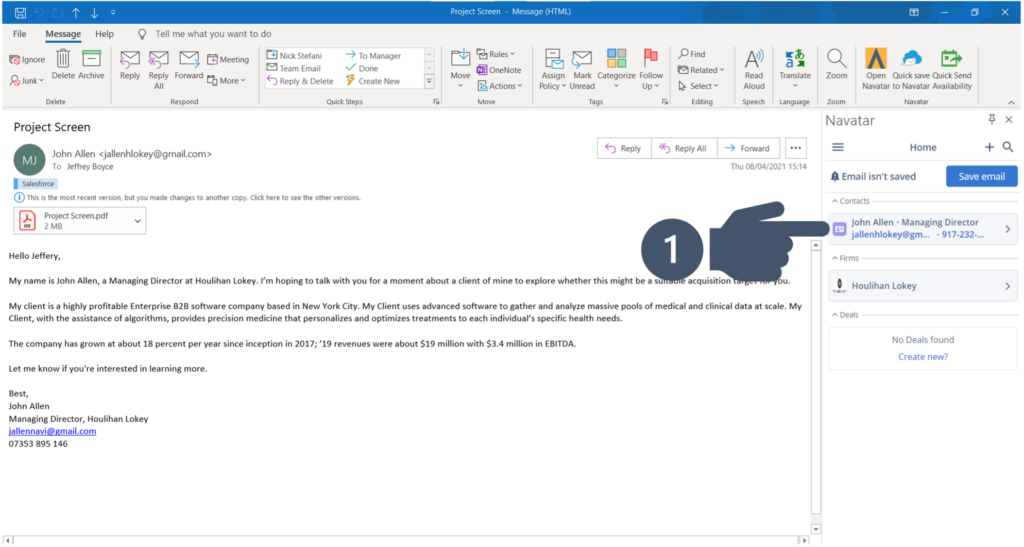Click the message vertical scrollbar
Image resolution: width=1024 pixels, height=547 pixels.
(x=816, y=387)
